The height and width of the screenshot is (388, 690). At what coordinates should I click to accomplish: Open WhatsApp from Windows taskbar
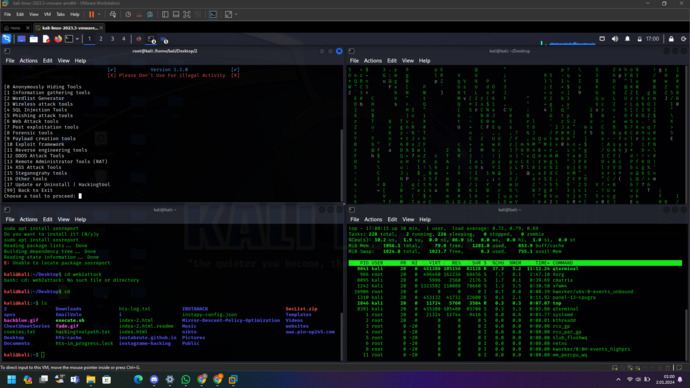click(186, 379)
